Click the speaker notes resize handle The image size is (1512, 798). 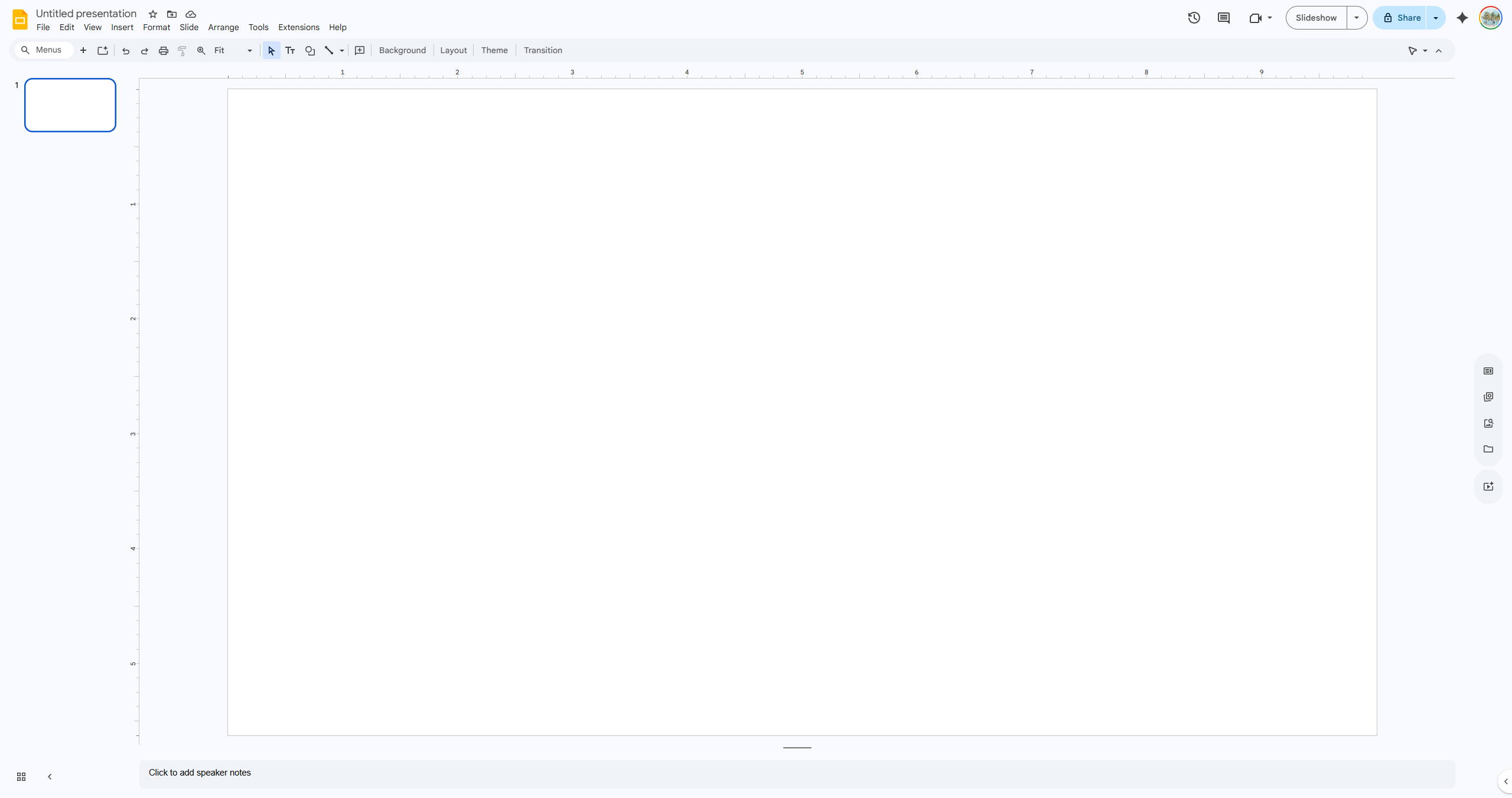point(797,748)
